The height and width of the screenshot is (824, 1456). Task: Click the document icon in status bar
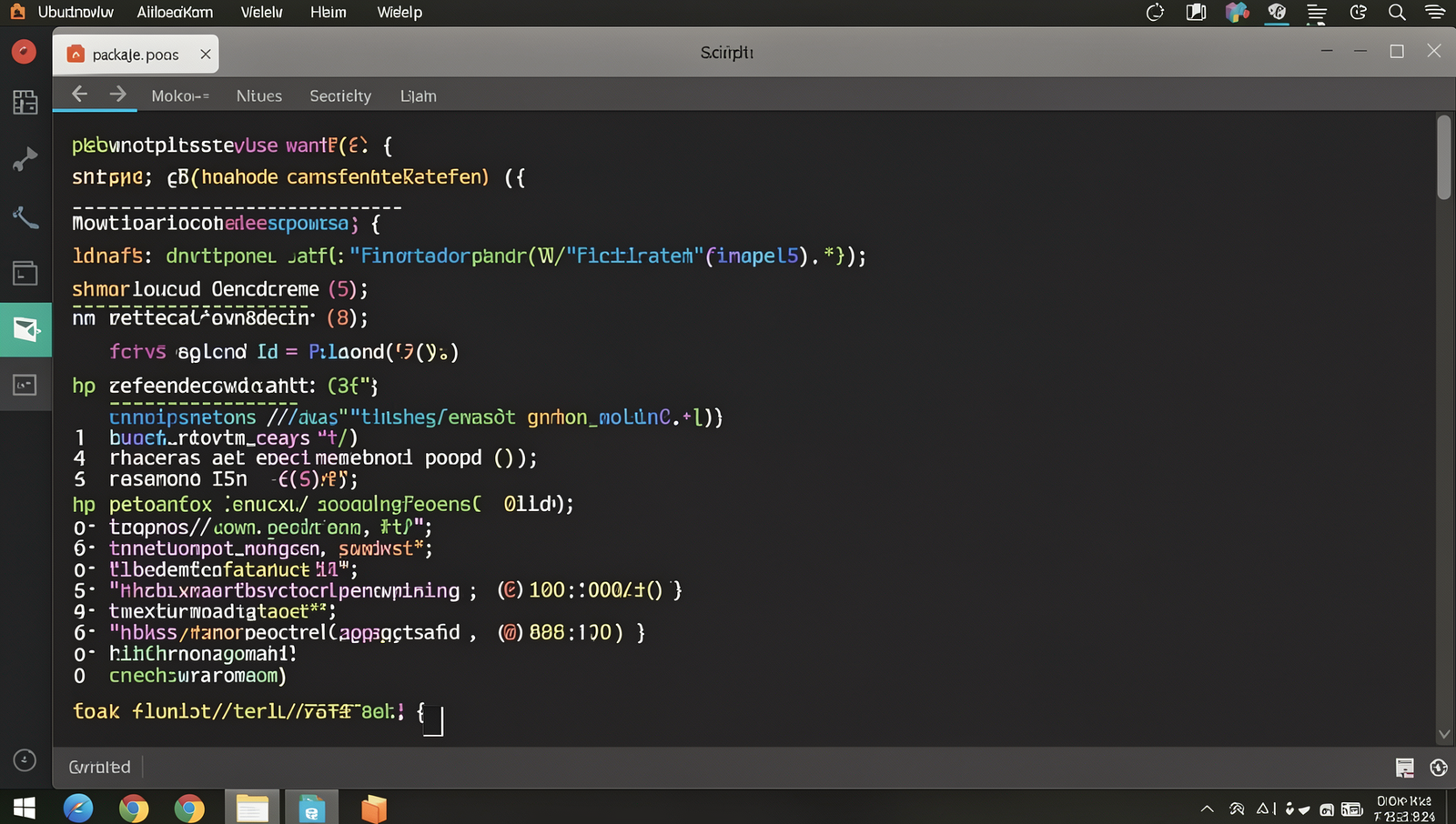click(1405, 769)
